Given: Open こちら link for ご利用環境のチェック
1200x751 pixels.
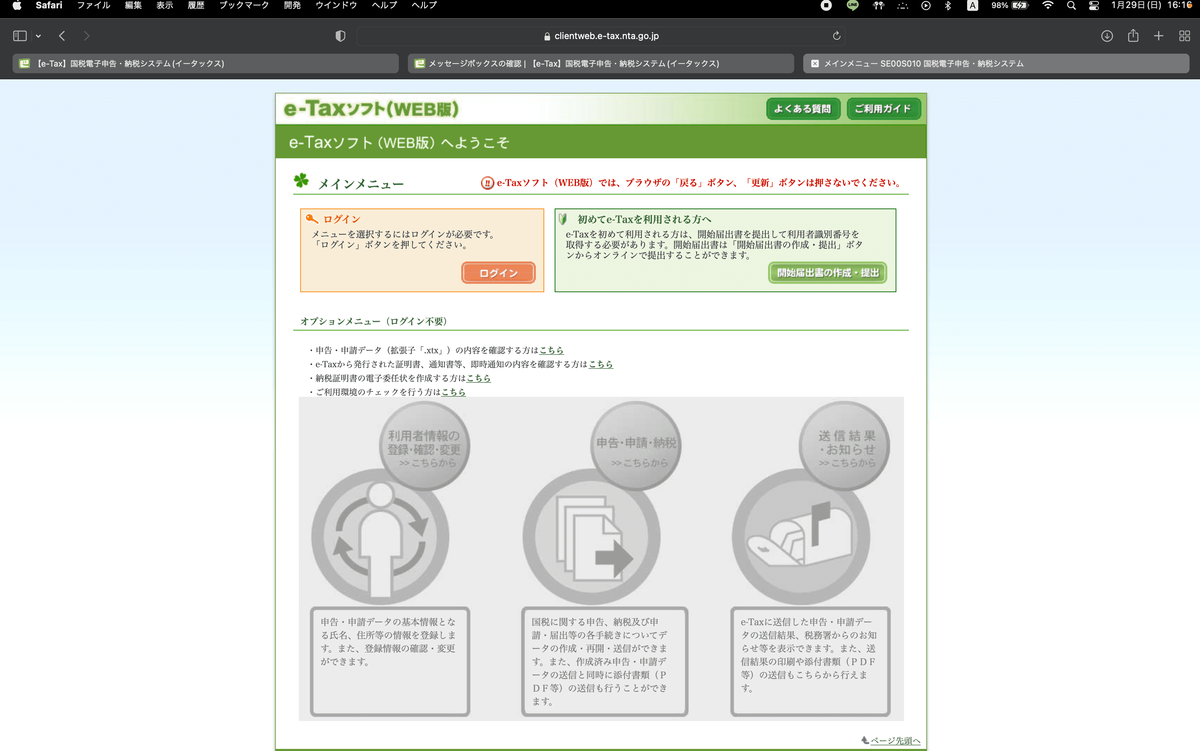Looking at the screenshot, I should 453,393.
